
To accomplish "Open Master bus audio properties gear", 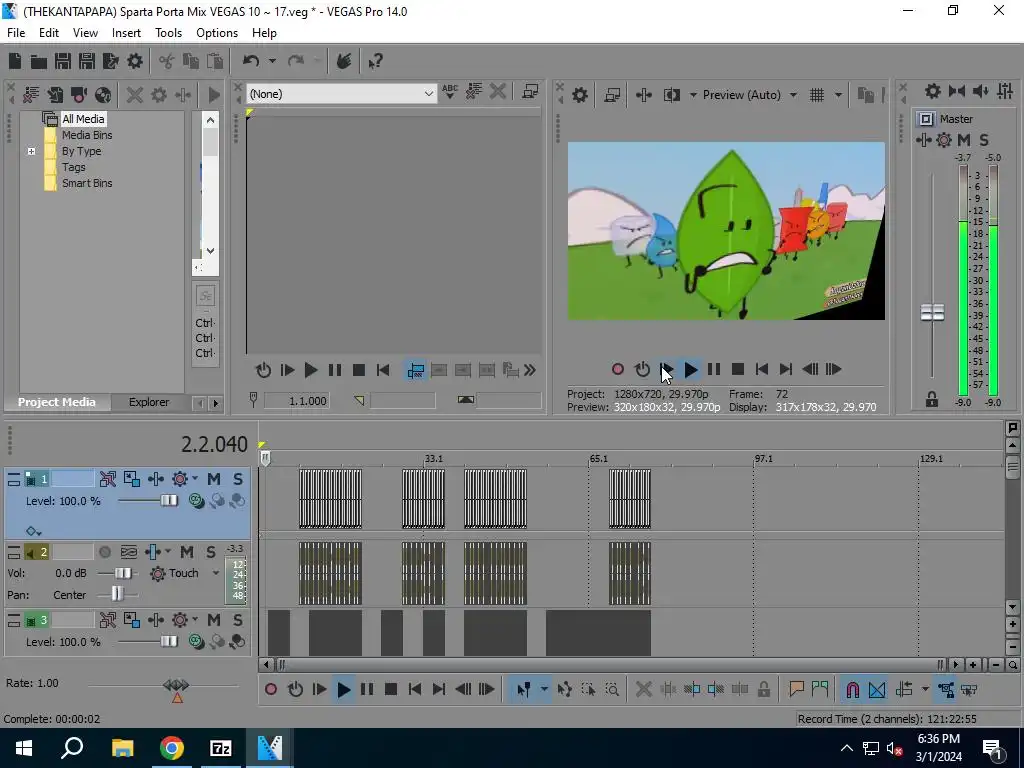I will (933, 91).
